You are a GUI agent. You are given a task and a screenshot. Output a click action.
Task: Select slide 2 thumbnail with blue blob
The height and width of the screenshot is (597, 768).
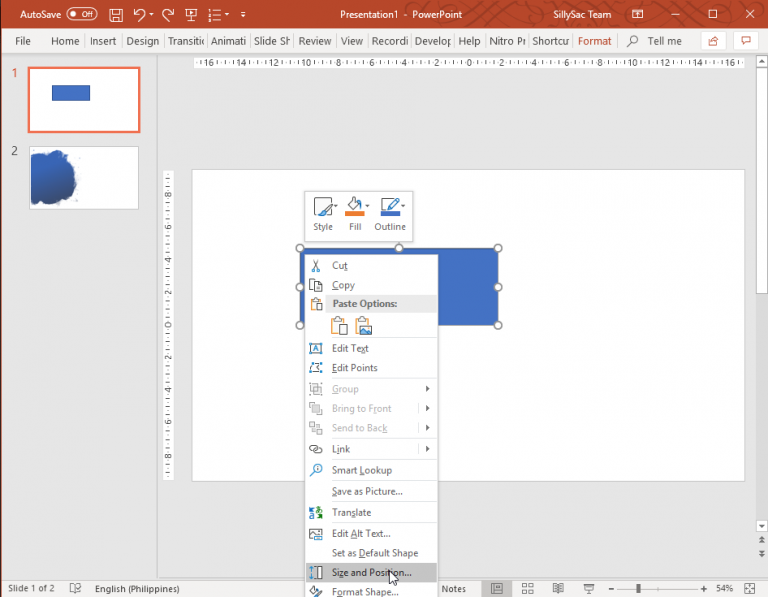pyautogui.click(x=84, y=178)
